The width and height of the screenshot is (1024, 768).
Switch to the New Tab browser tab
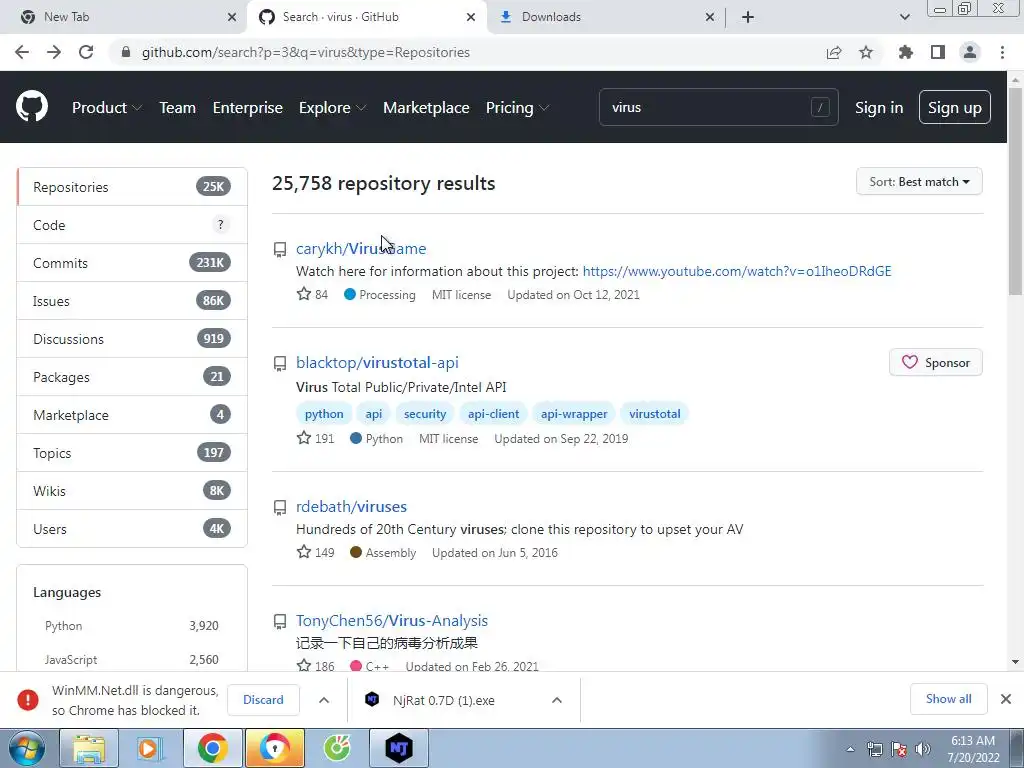(x=123, y=17)
